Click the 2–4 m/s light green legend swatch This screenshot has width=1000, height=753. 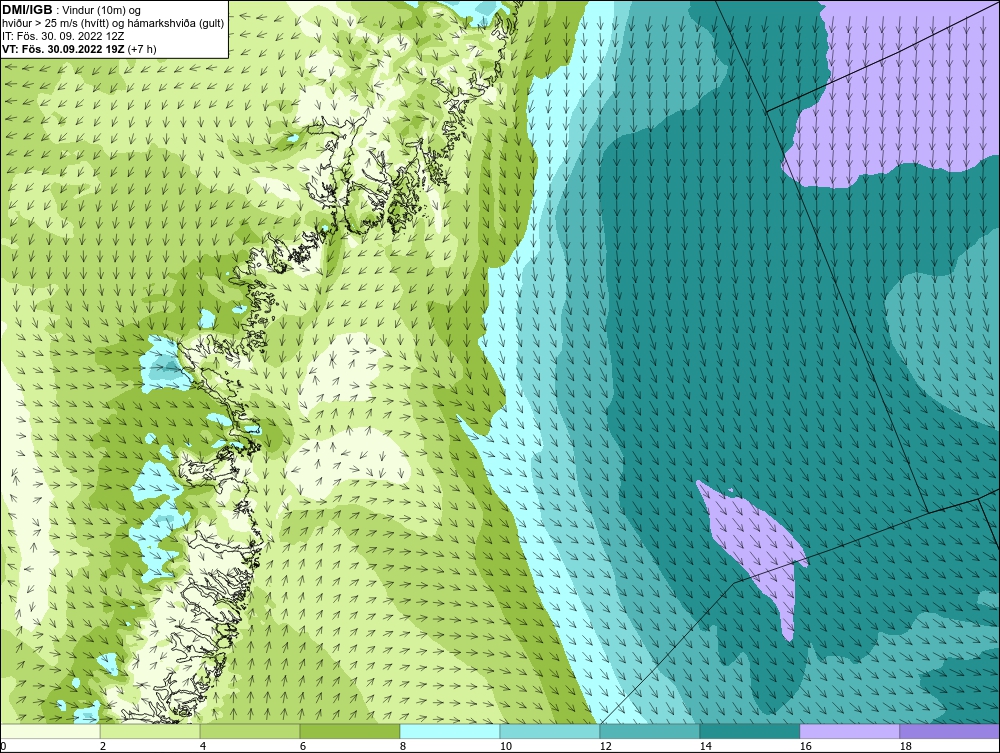pos(150,731)
